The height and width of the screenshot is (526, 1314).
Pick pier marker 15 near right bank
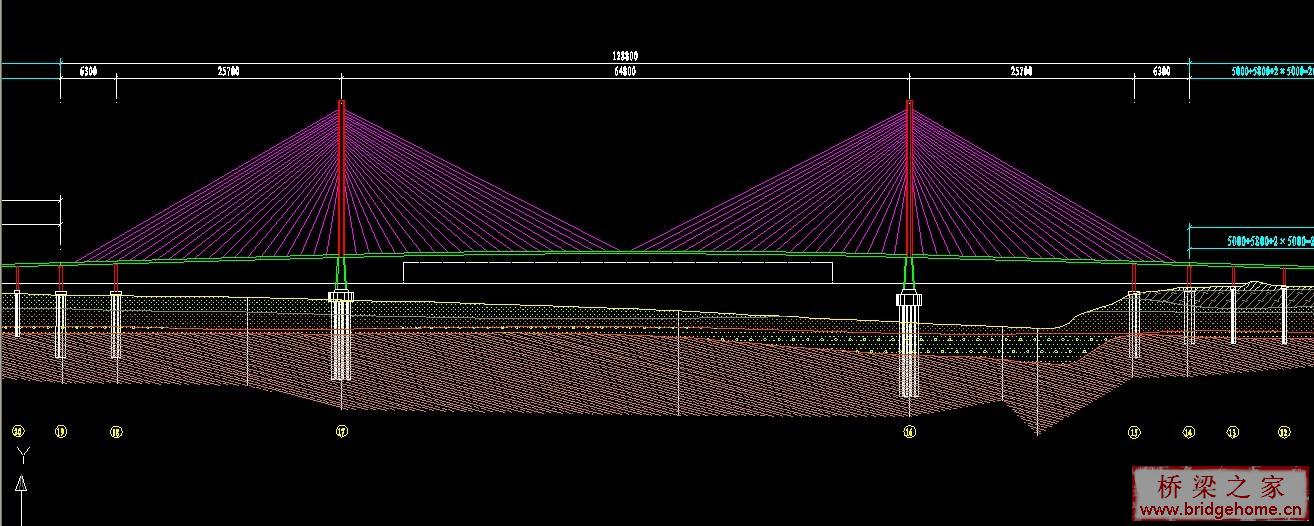pos(1134,432)
